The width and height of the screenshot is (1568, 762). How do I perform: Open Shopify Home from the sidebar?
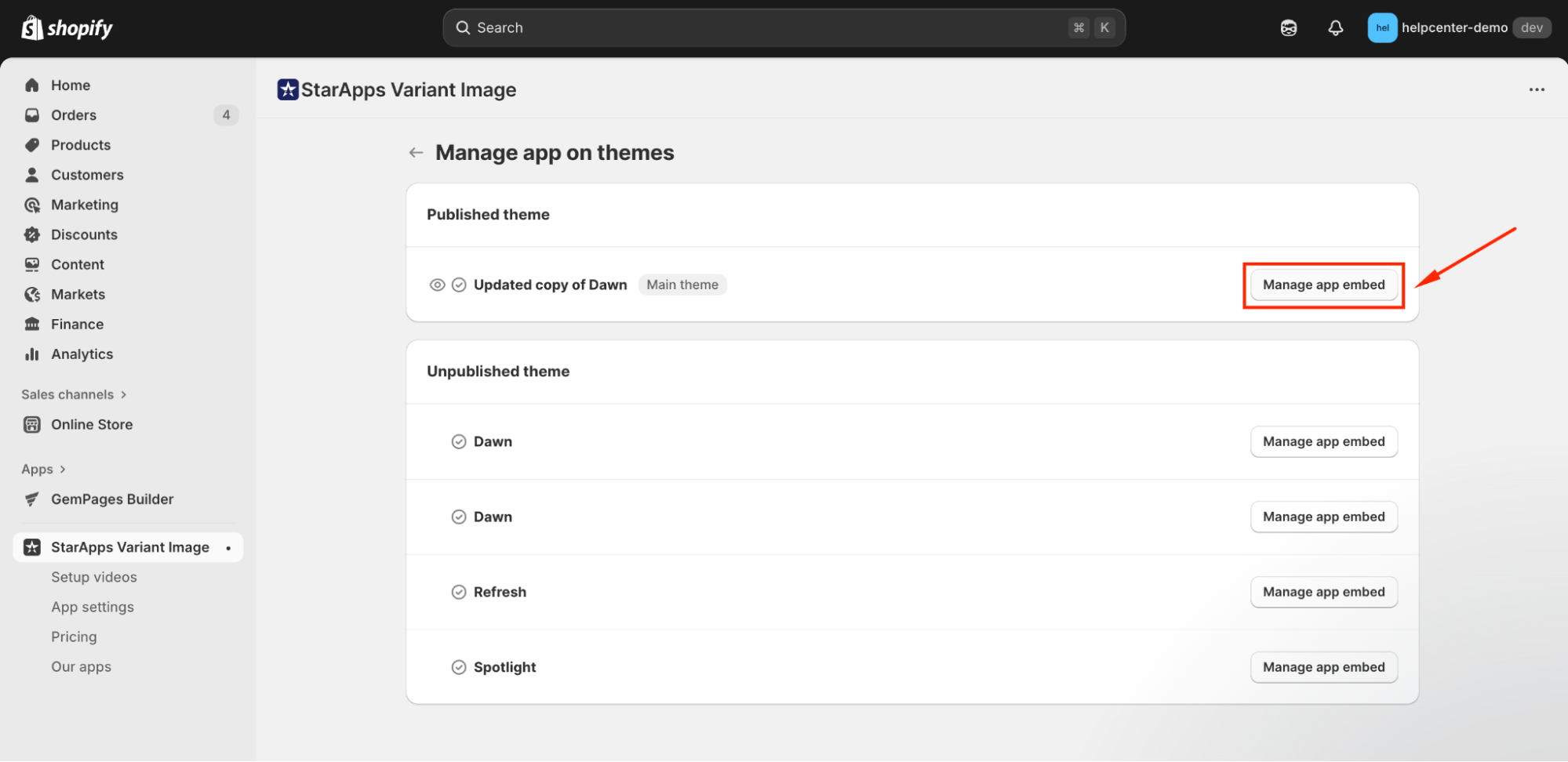pos(70,85)
